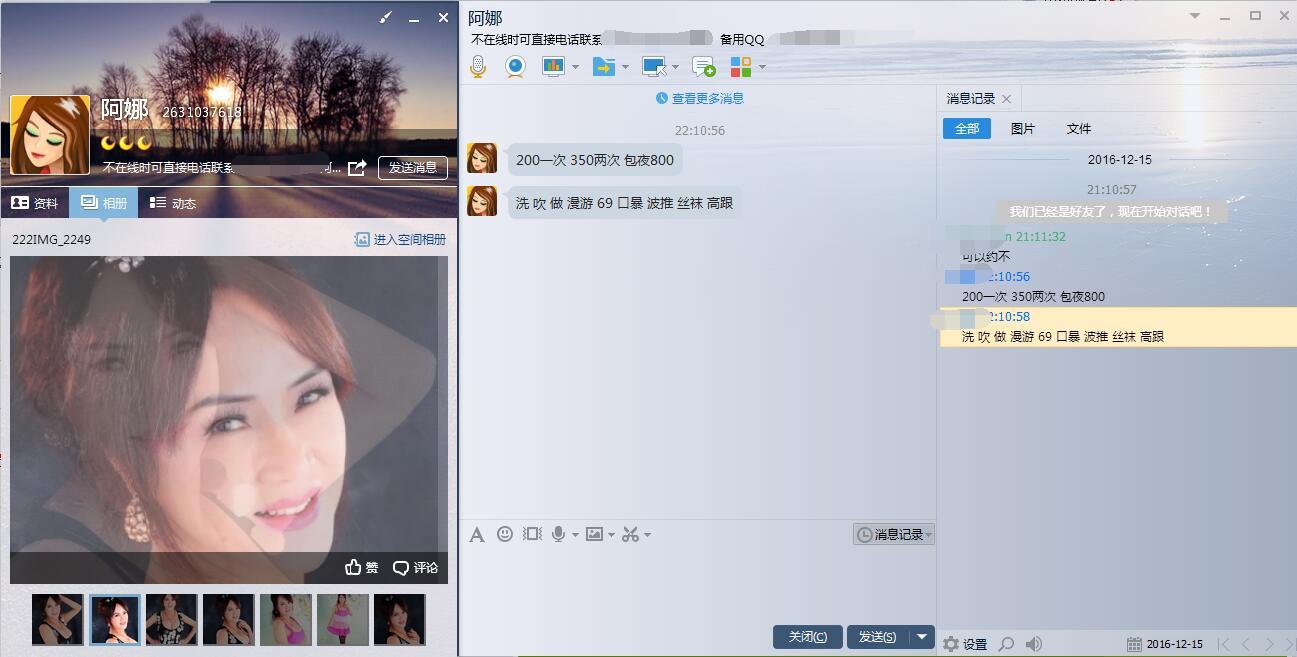Screen dimensions: 1297x657
Task: Click the skin brush icon in profile window
Action: [386, 18]
